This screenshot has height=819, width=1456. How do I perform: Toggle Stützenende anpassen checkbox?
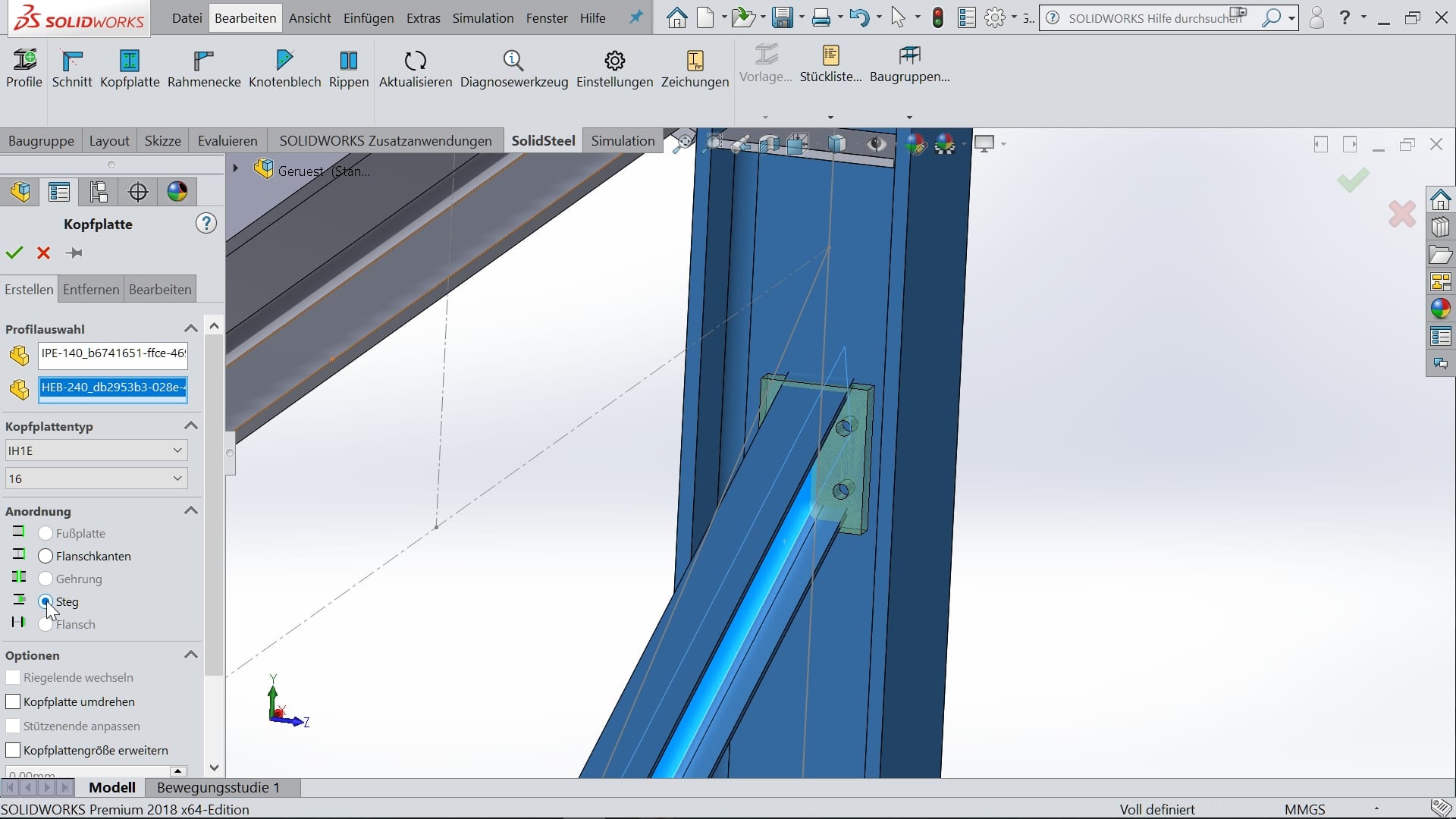13,726
